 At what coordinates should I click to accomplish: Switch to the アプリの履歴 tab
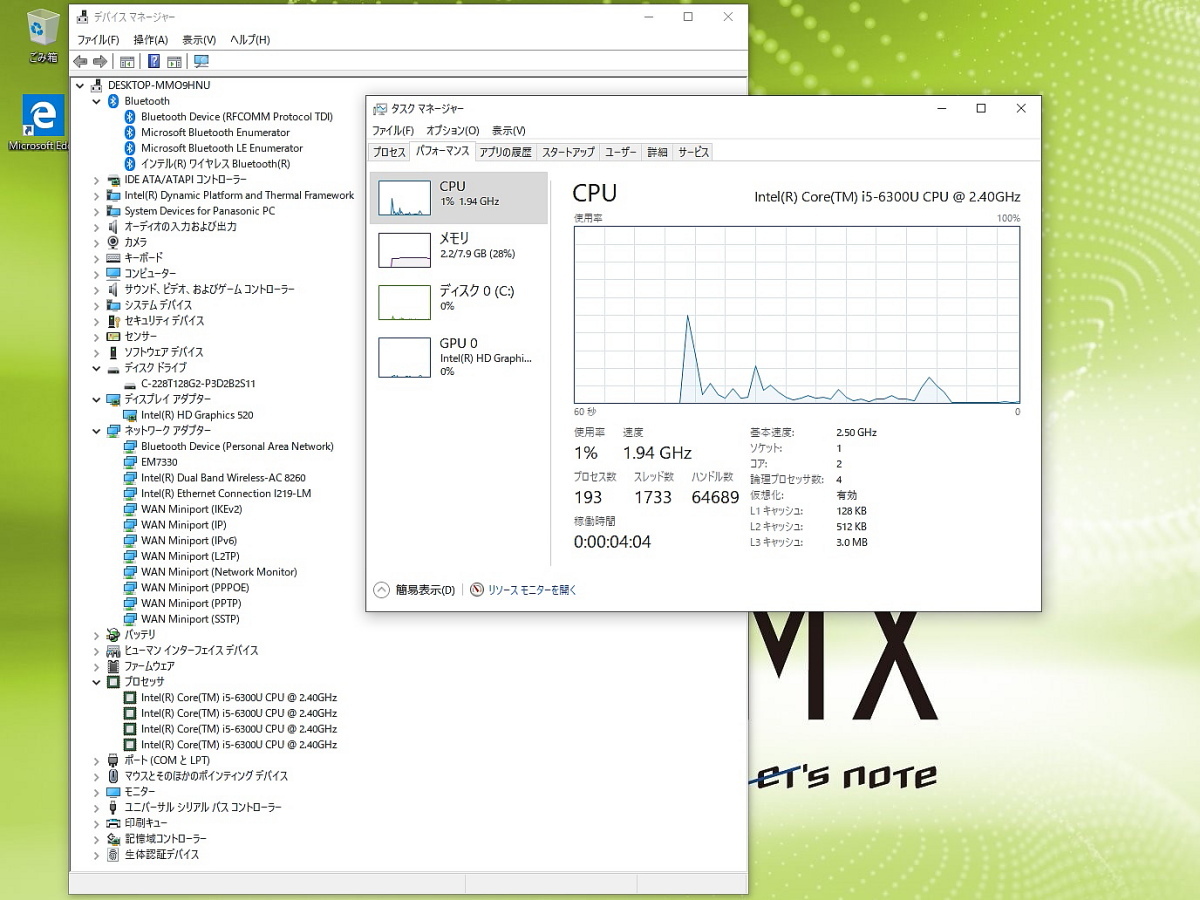(505, 152)
